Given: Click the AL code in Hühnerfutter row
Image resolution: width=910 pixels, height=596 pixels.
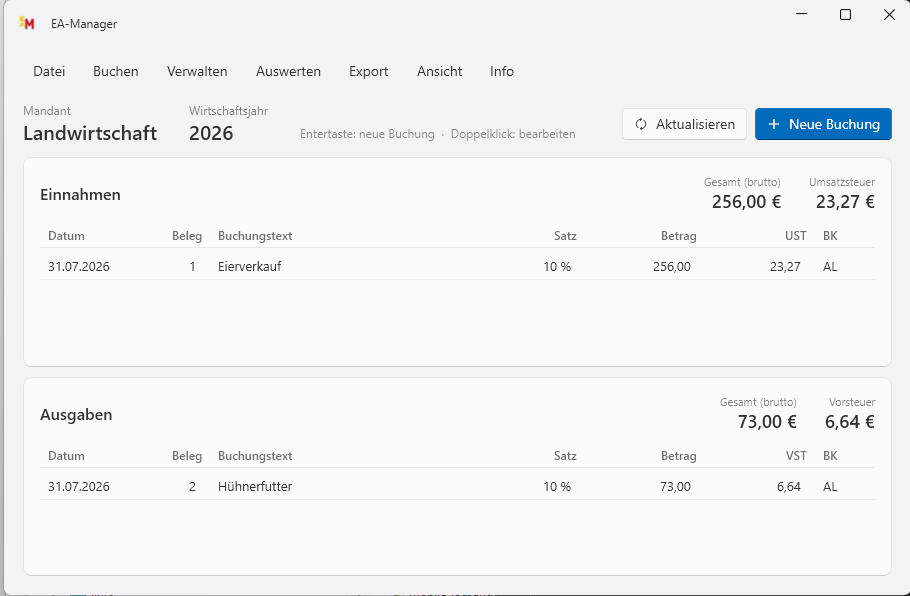Looking at the screenshot, I should 830,487.
